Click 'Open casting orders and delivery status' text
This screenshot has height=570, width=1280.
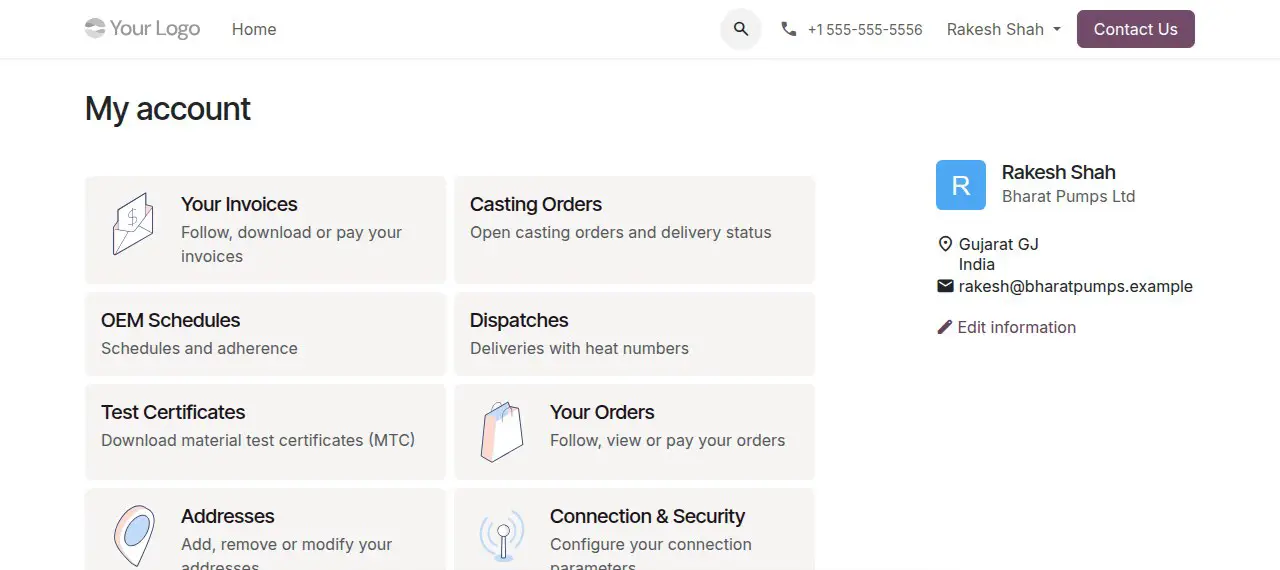click(x=621, y=232)
